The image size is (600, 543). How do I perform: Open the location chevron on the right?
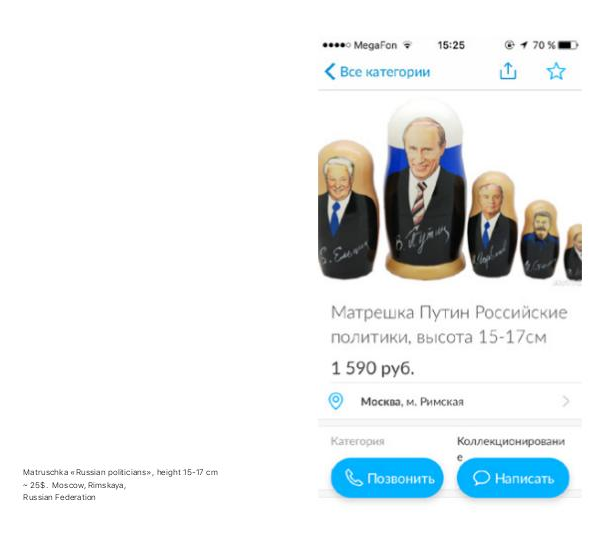[566, 401]
